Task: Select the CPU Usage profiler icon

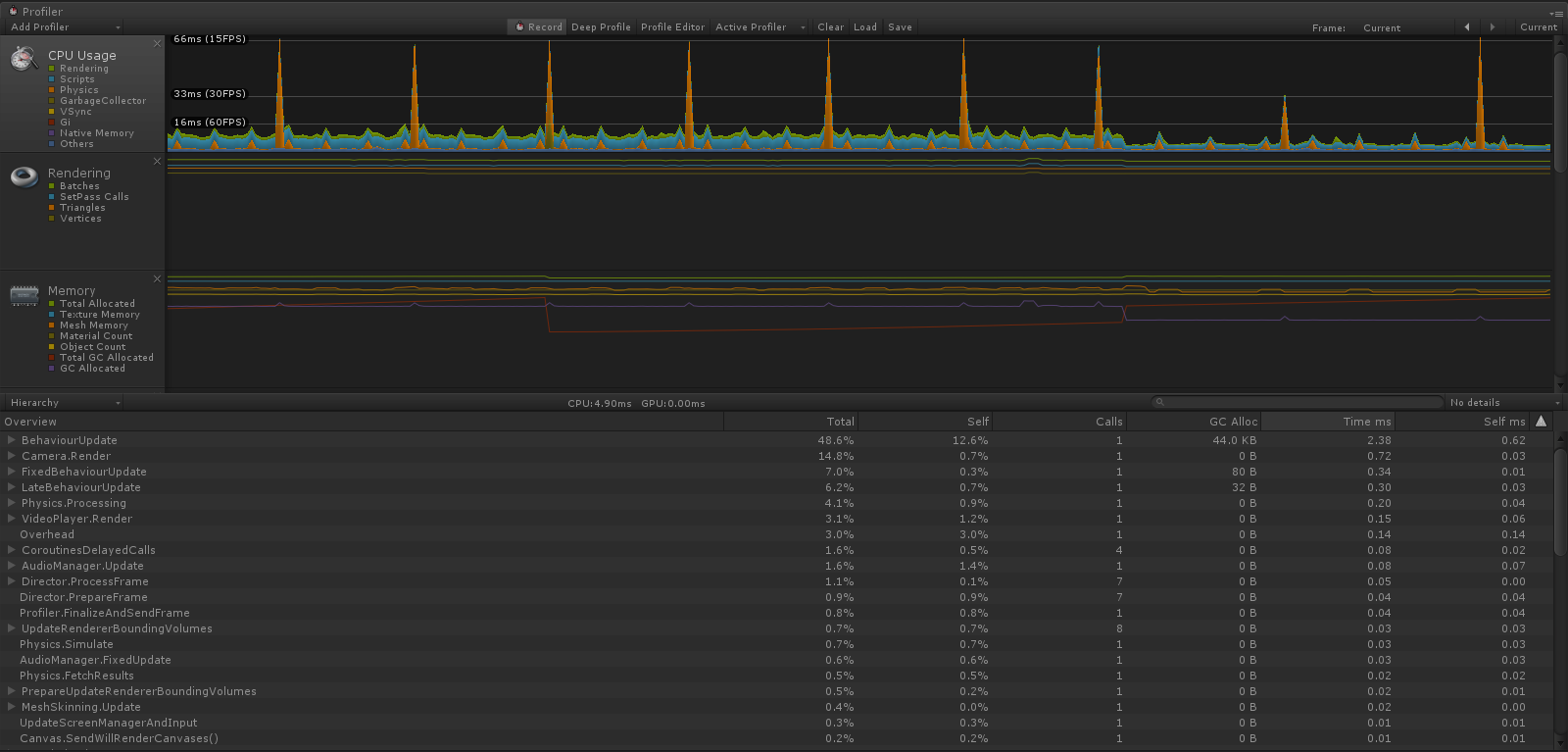Action: [x=24, y=59]
